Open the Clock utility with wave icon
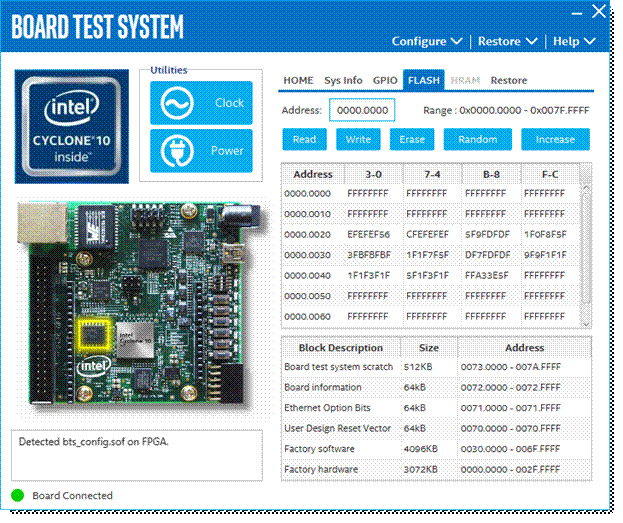623x523 pixels. (201, 103)
